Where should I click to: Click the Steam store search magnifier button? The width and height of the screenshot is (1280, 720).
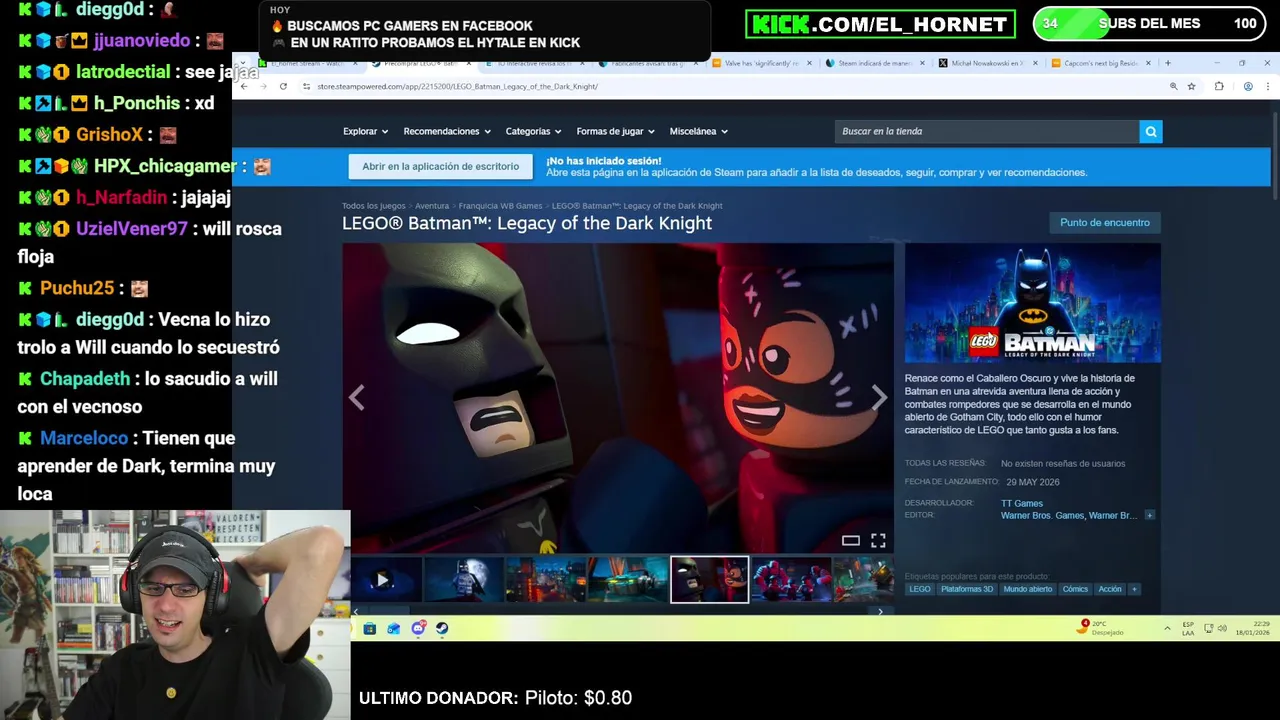(x=1151, y=131)
